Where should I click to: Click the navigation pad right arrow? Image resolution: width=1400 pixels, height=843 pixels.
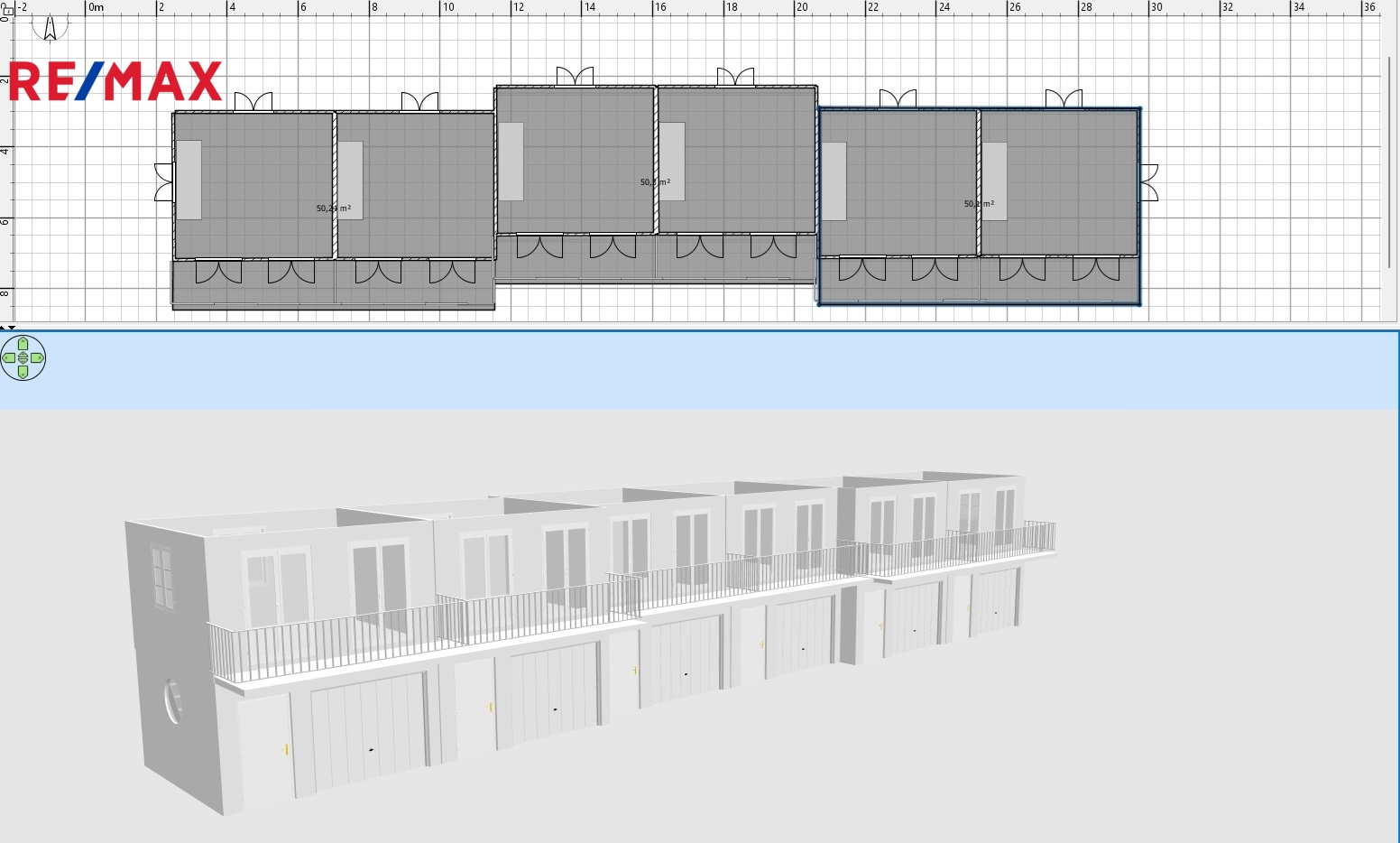(37, 358)
